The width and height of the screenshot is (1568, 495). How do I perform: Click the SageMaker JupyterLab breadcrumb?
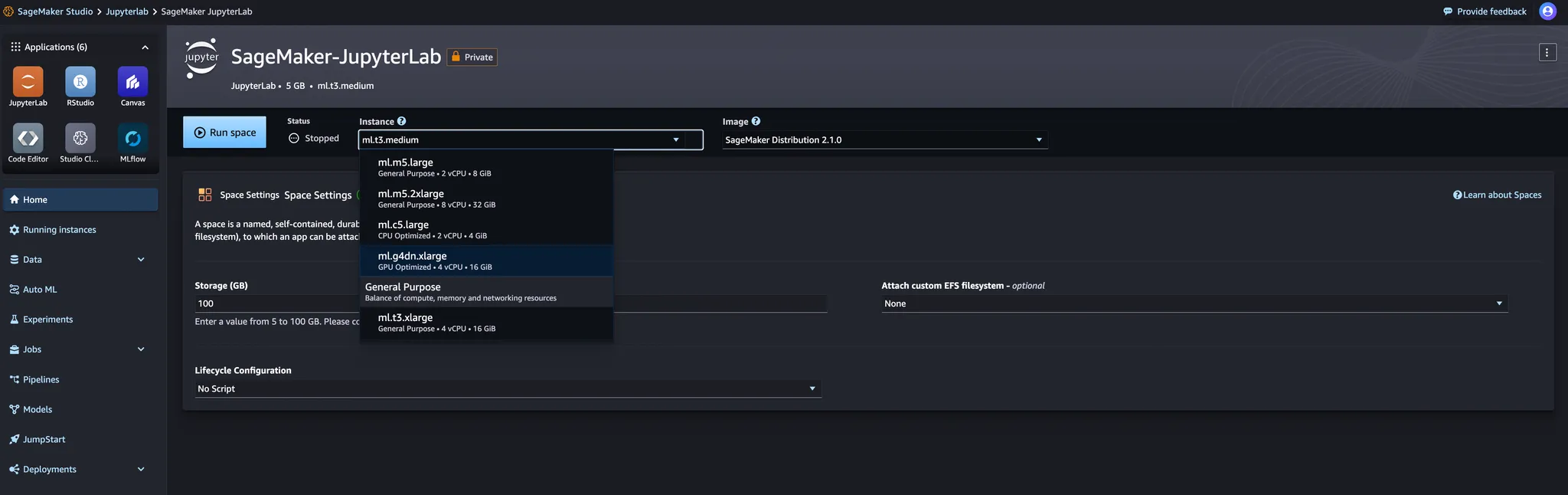207,11
